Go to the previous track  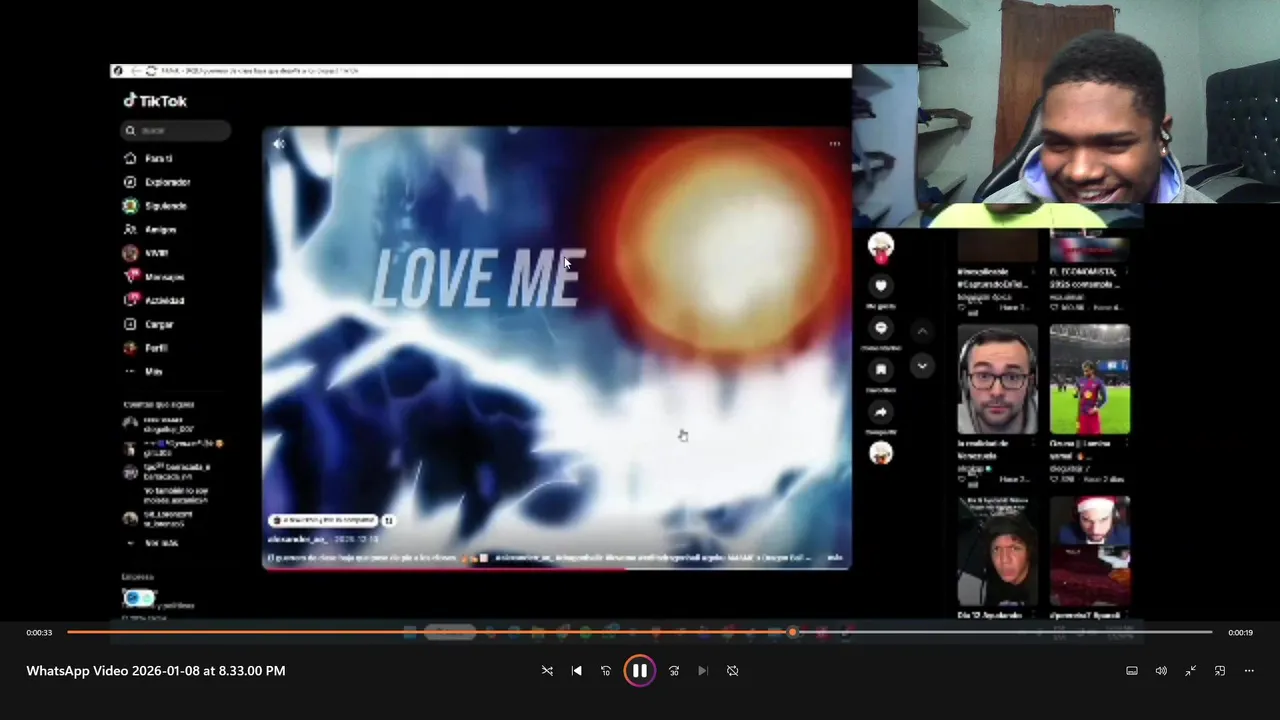point(576,671)
